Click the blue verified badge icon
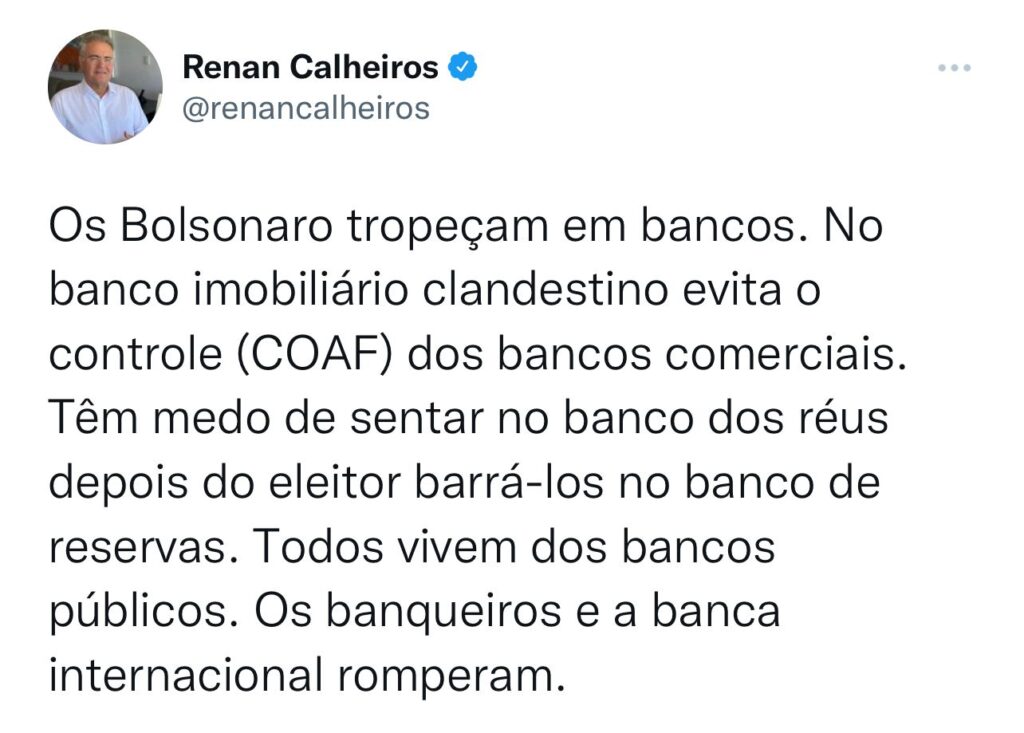This screenshot has width=1024, height=733. tap(461, 67)
